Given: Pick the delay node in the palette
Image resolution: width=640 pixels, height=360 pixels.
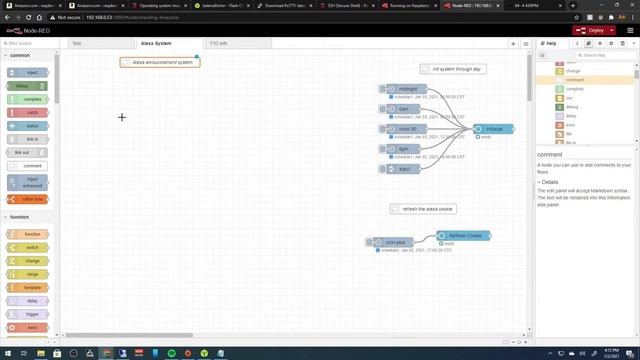Looking at the screenshot, I should point(27,301).
